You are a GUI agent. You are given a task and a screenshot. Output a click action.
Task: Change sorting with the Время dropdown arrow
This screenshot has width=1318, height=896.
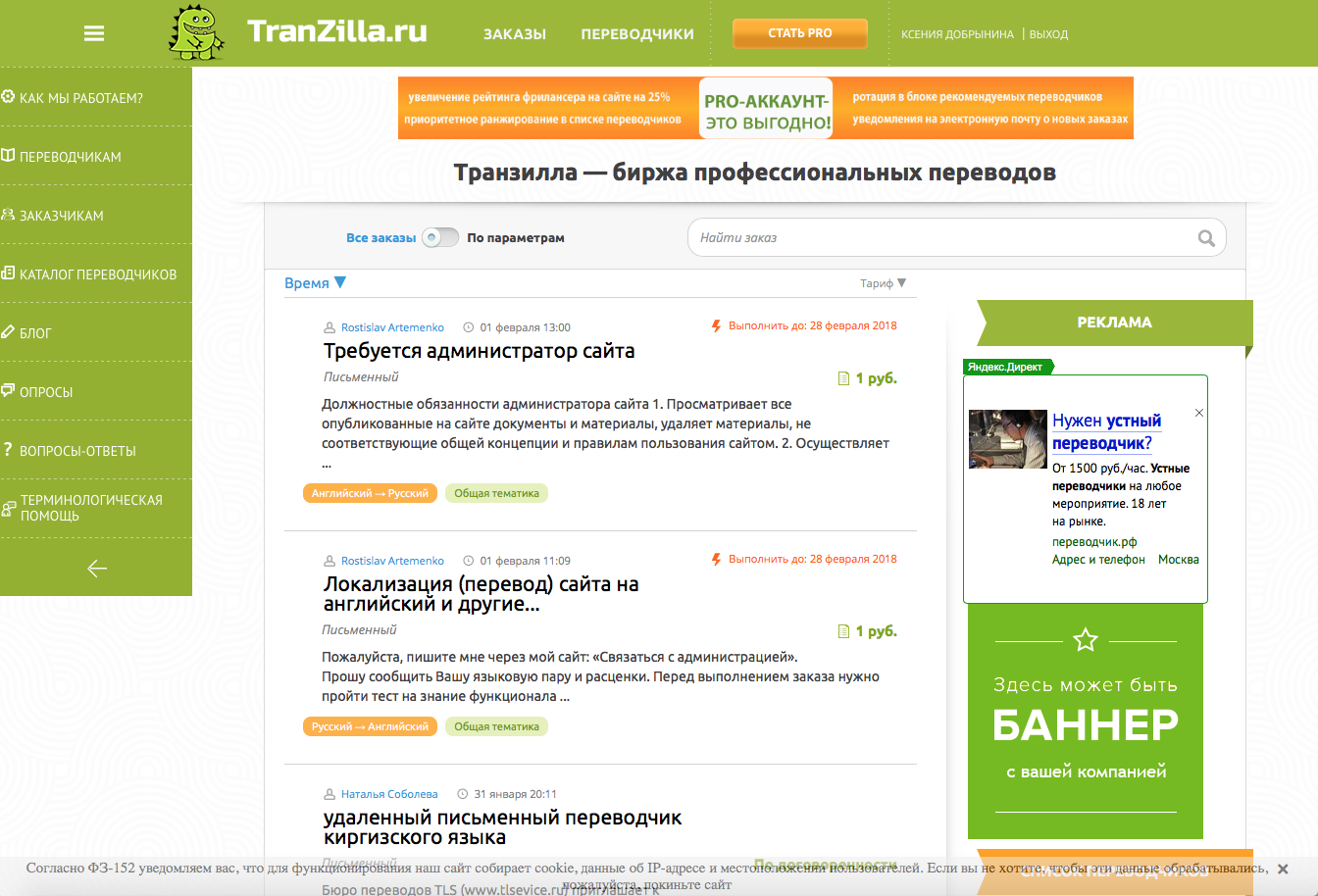[x=340, y=281]
